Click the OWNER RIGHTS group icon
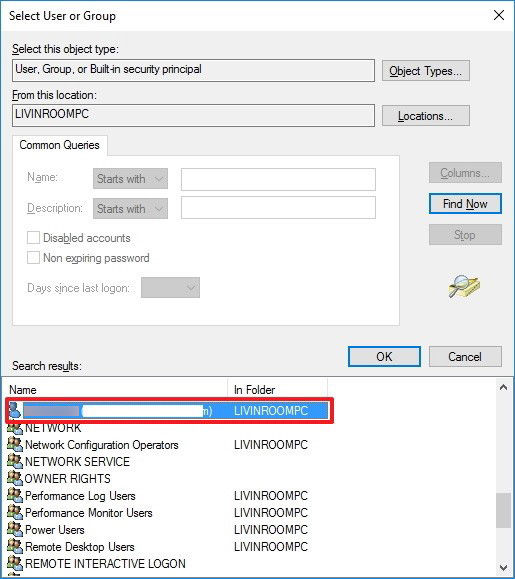 15,478
